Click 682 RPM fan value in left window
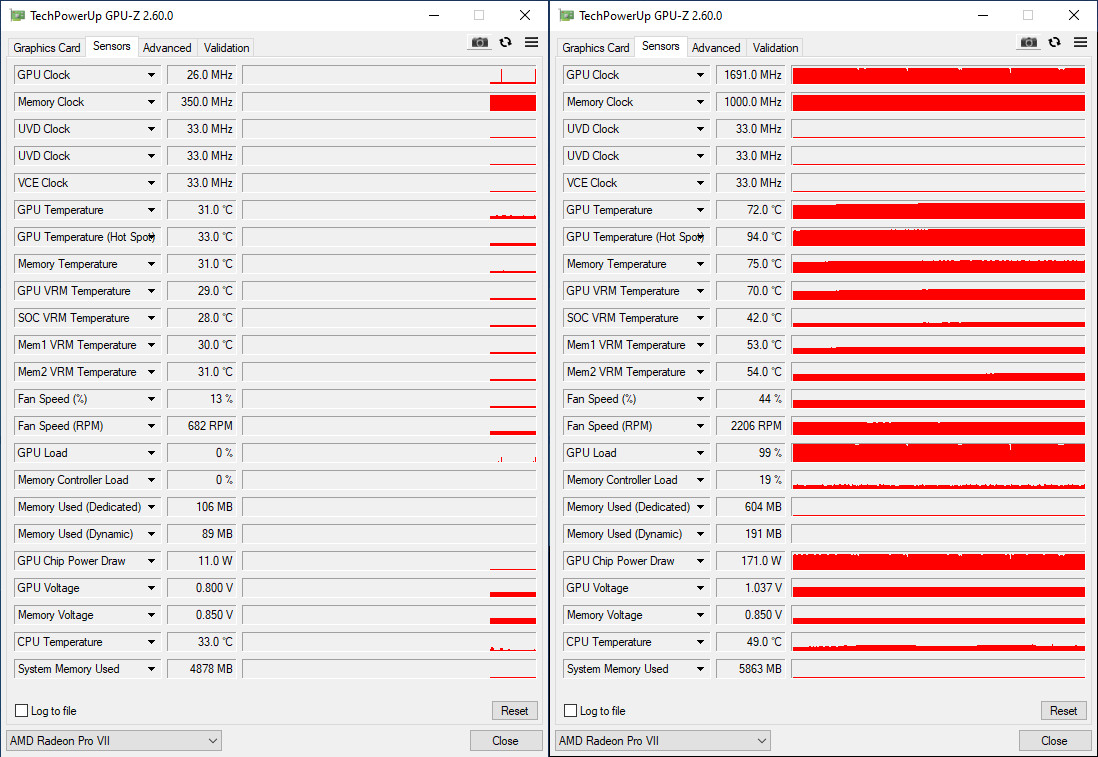 [x=200, y=426]
